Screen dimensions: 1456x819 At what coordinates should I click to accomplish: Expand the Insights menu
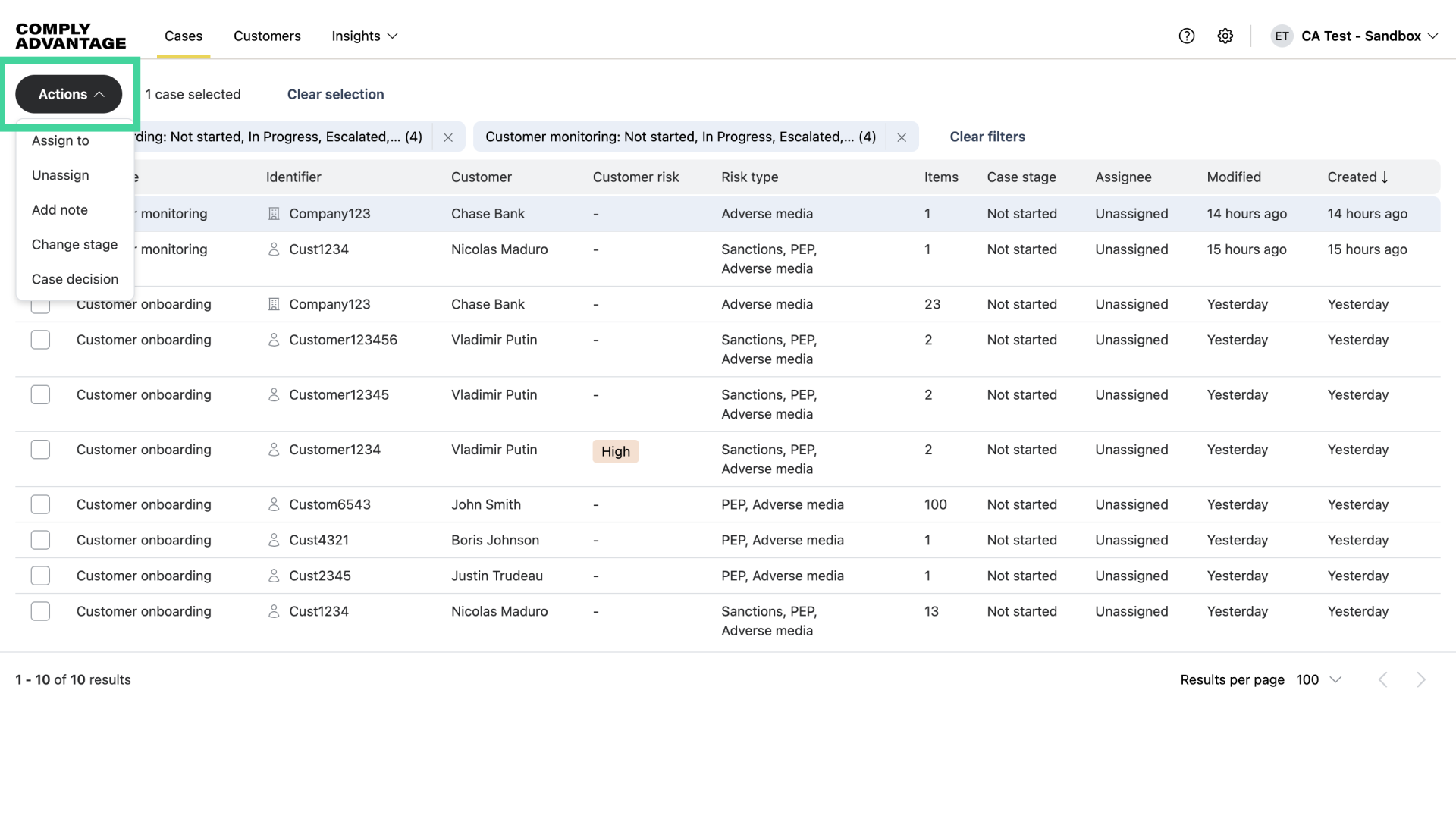click(x=364, y=36)
